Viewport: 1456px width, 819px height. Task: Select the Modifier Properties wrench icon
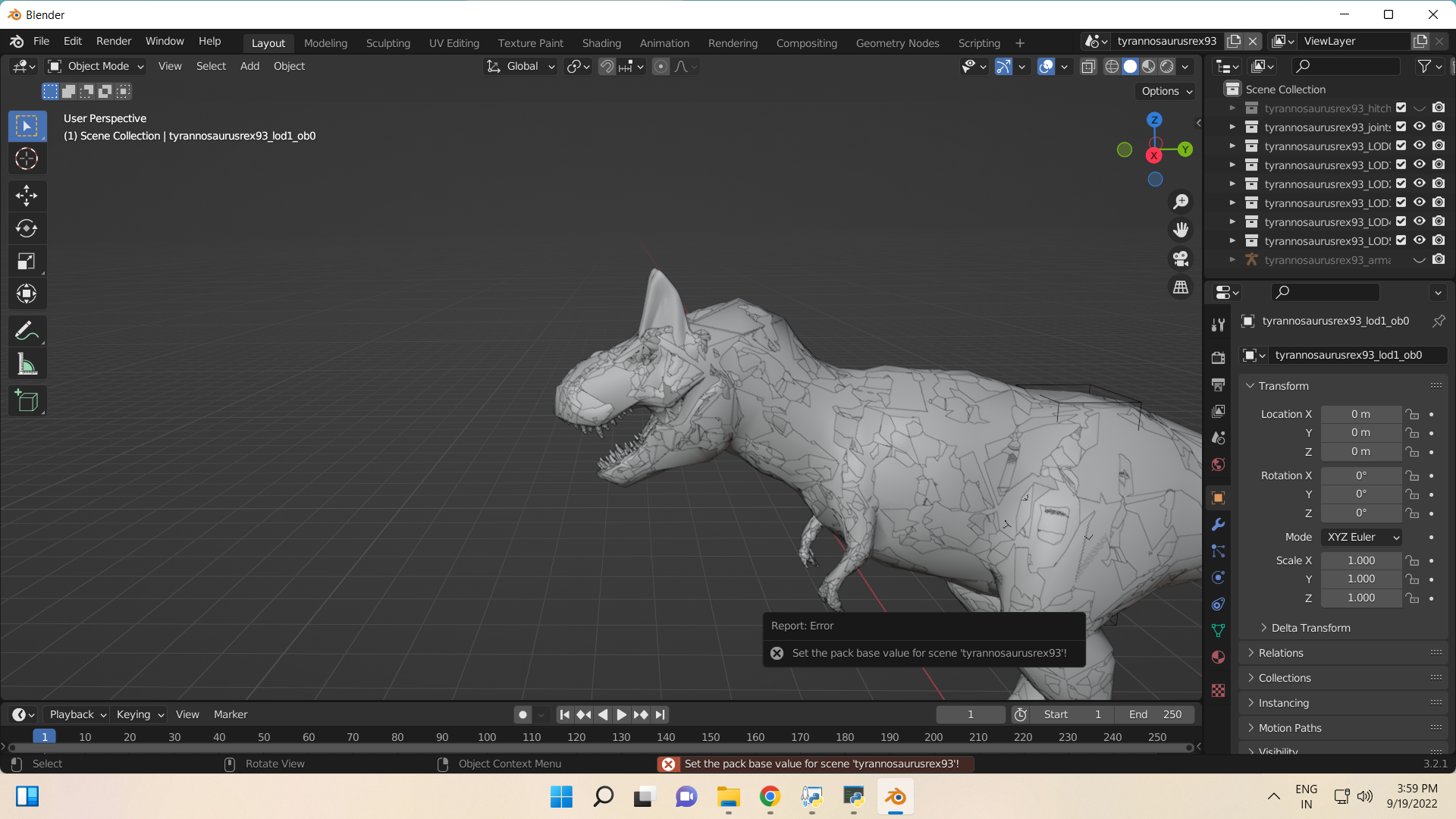(x=1218, y=524)
